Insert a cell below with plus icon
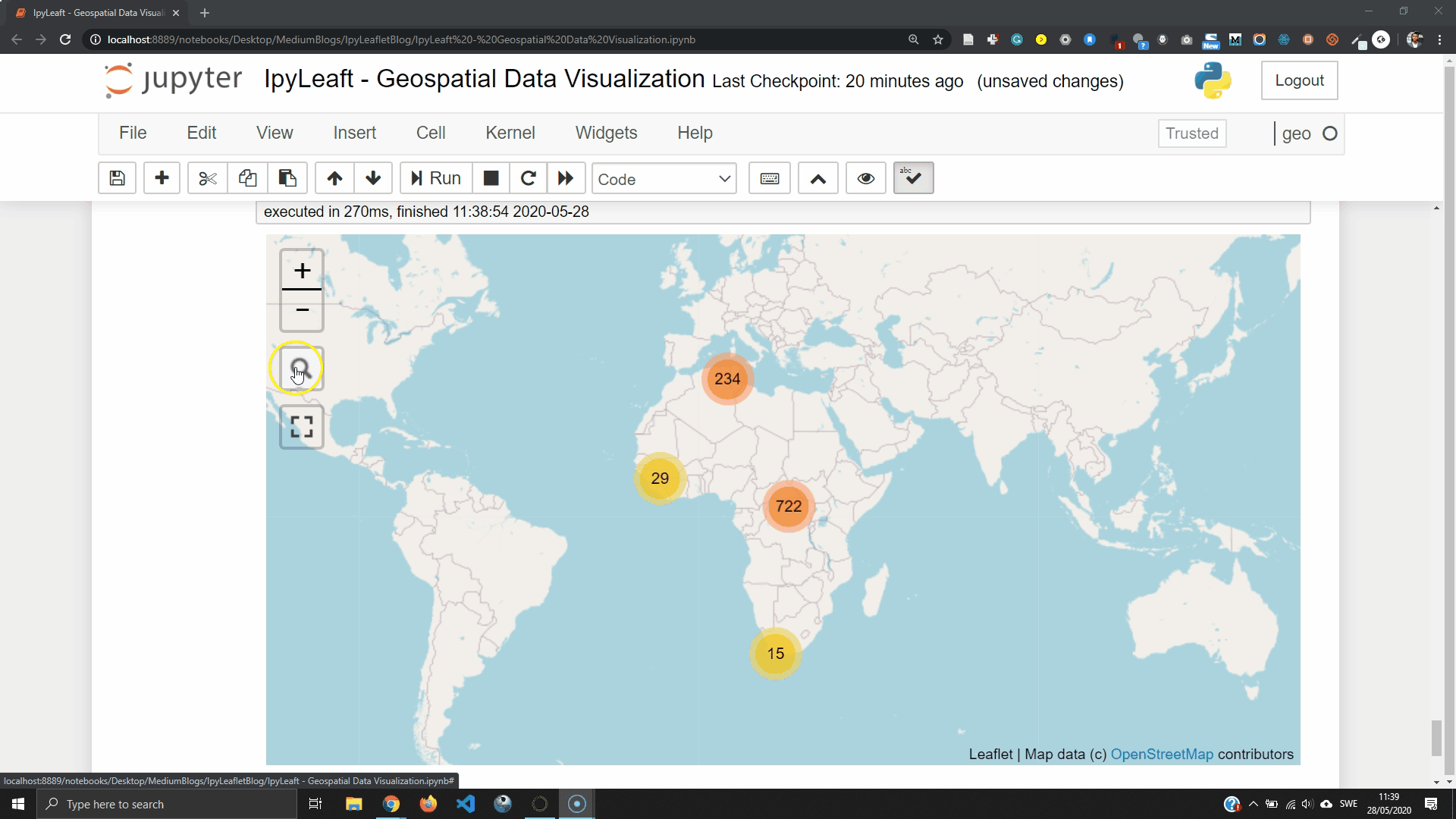The height and width of the screenshot is (819, 1456). (162, 178)
